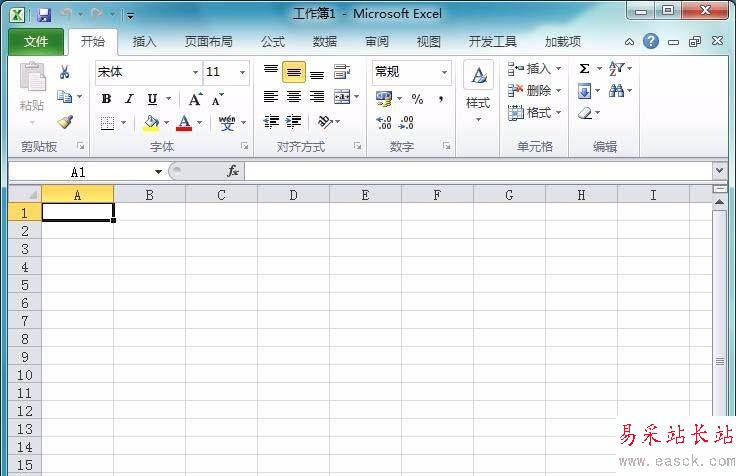
Task: Select row 5 header
Action: pos(25,285)
